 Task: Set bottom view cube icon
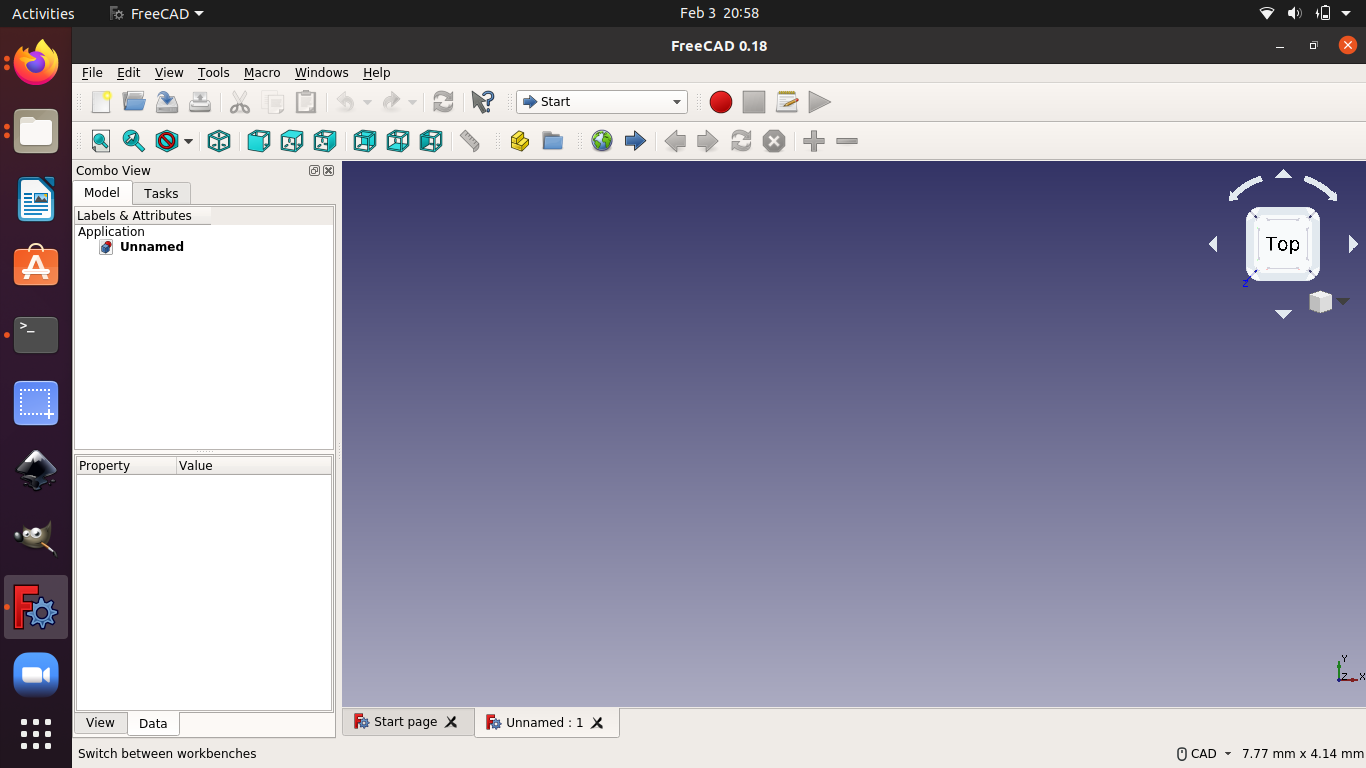398,141
